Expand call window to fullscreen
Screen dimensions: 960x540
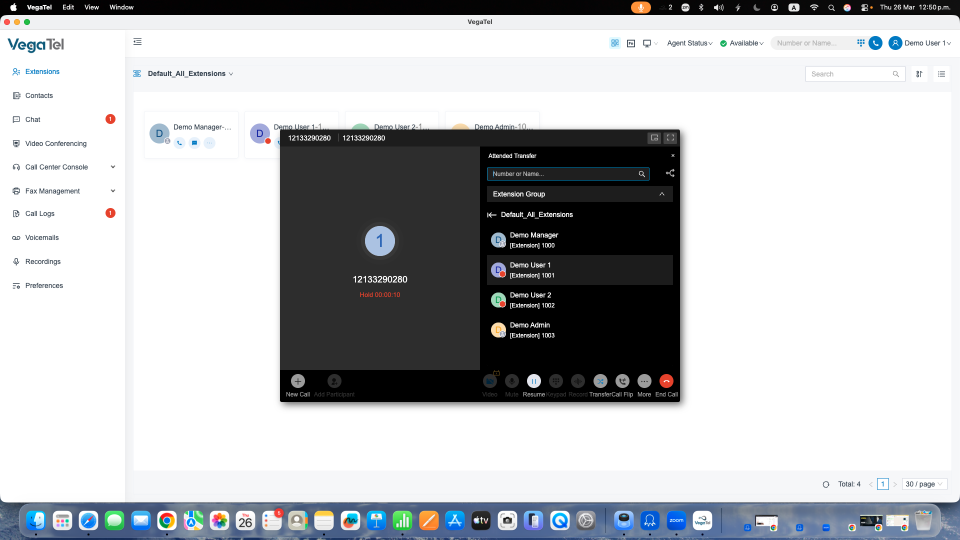coord(670,138)
